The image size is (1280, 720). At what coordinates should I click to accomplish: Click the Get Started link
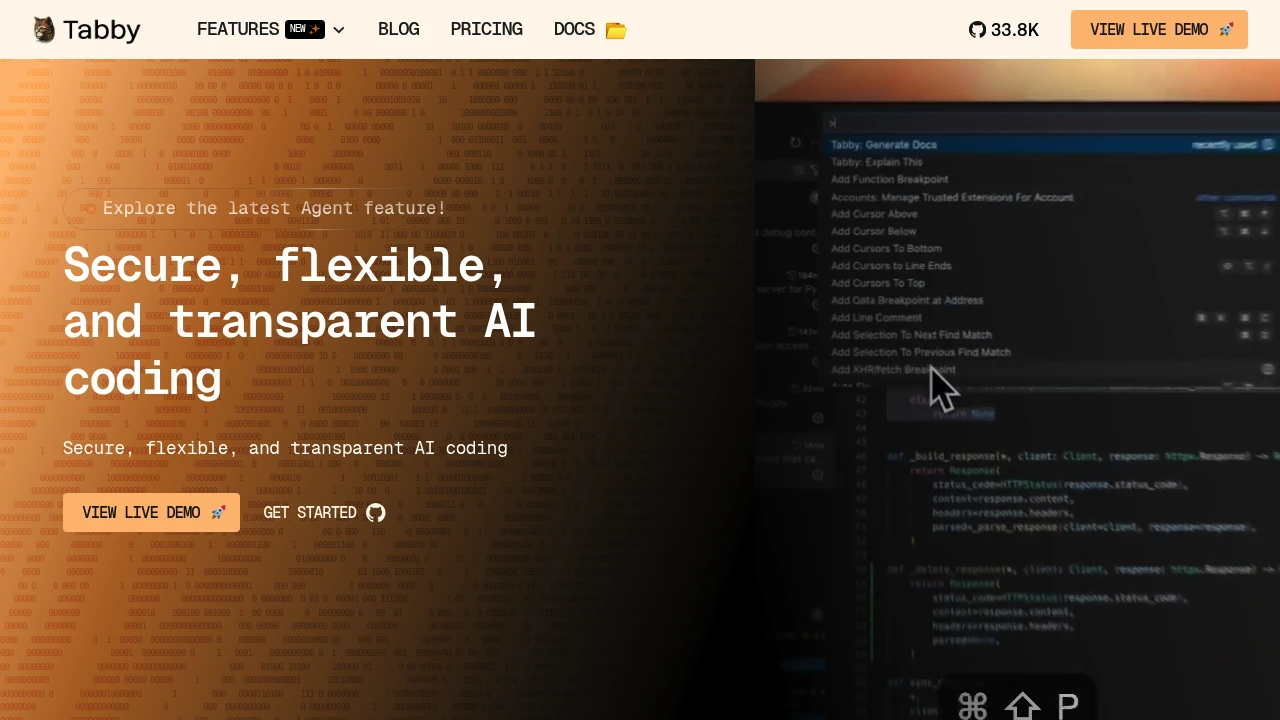[310, 513]
